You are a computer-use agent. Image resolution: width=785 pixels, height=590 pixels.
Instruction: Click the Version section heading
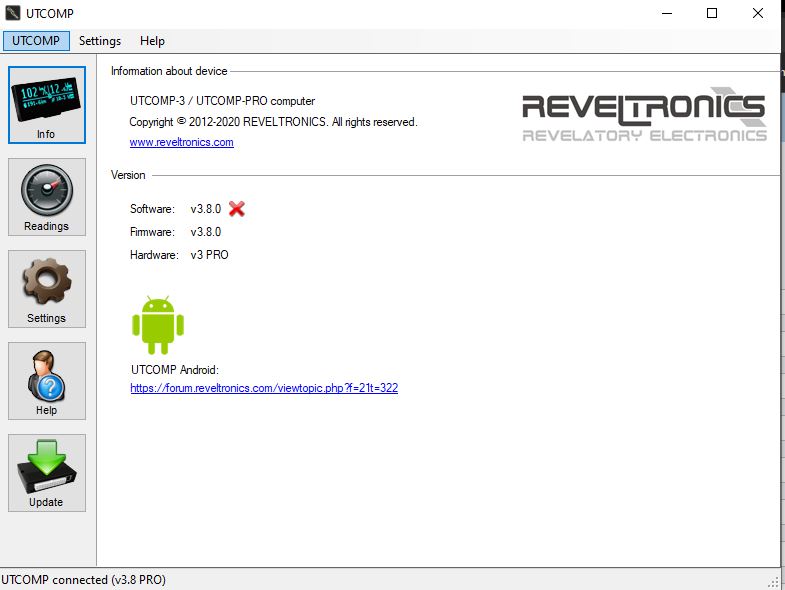click(128, 175)
